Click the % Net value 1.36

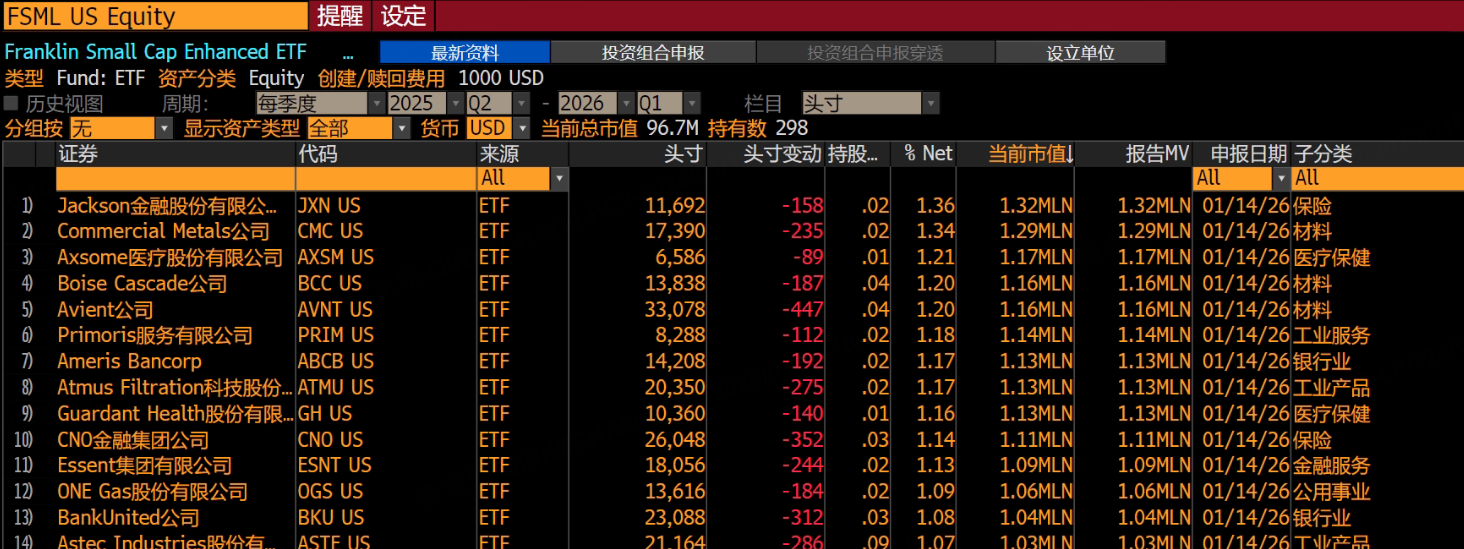pos(935,206)
